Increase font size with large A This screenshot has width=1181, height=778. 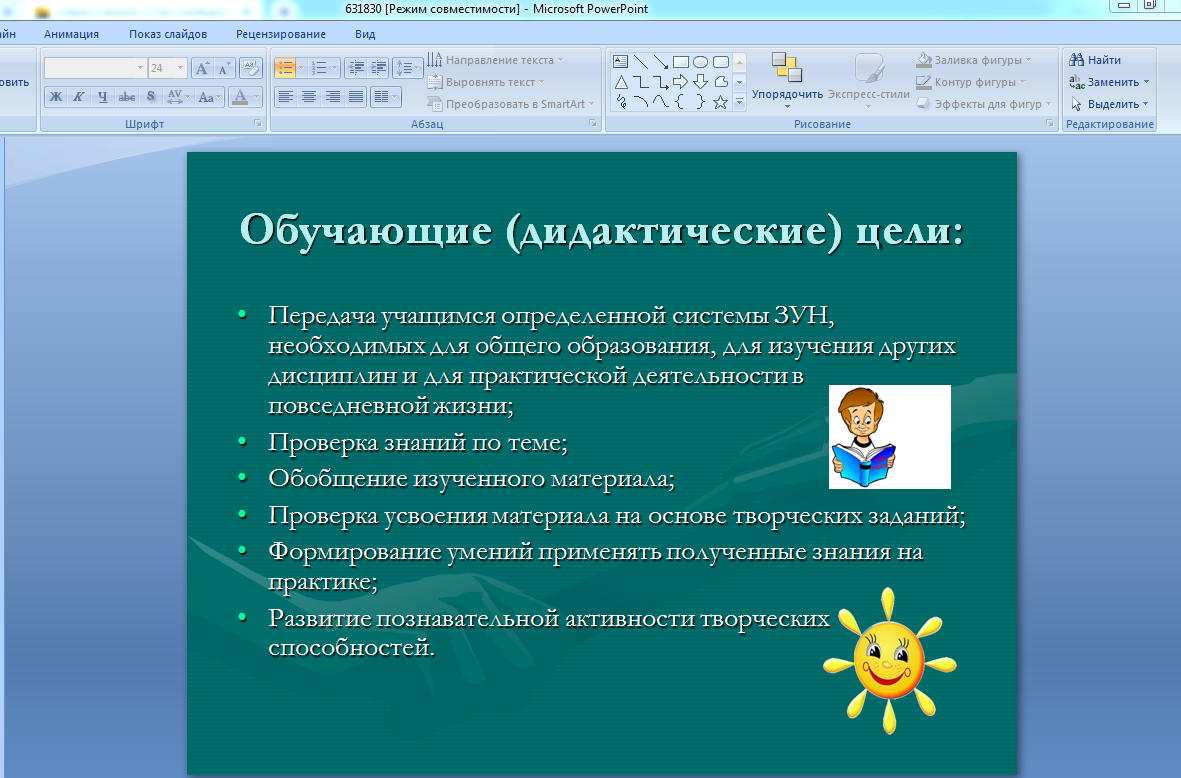(x=202, y=69)
